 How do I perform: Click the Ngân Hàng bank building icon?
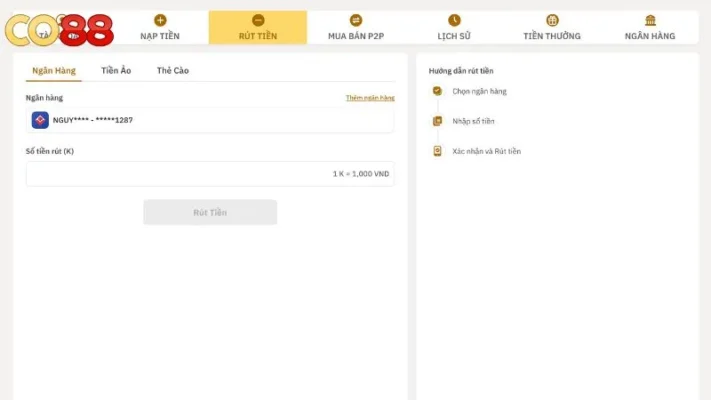coord(650,20)
